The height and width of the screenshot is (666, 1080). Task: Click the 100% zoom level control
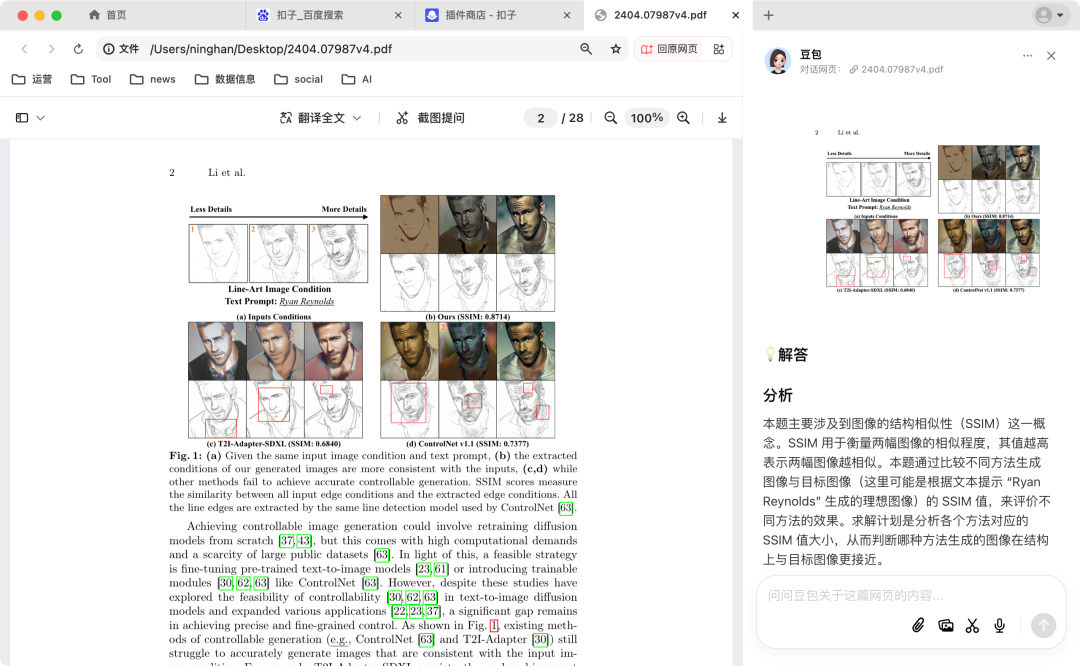click(646, 117)
